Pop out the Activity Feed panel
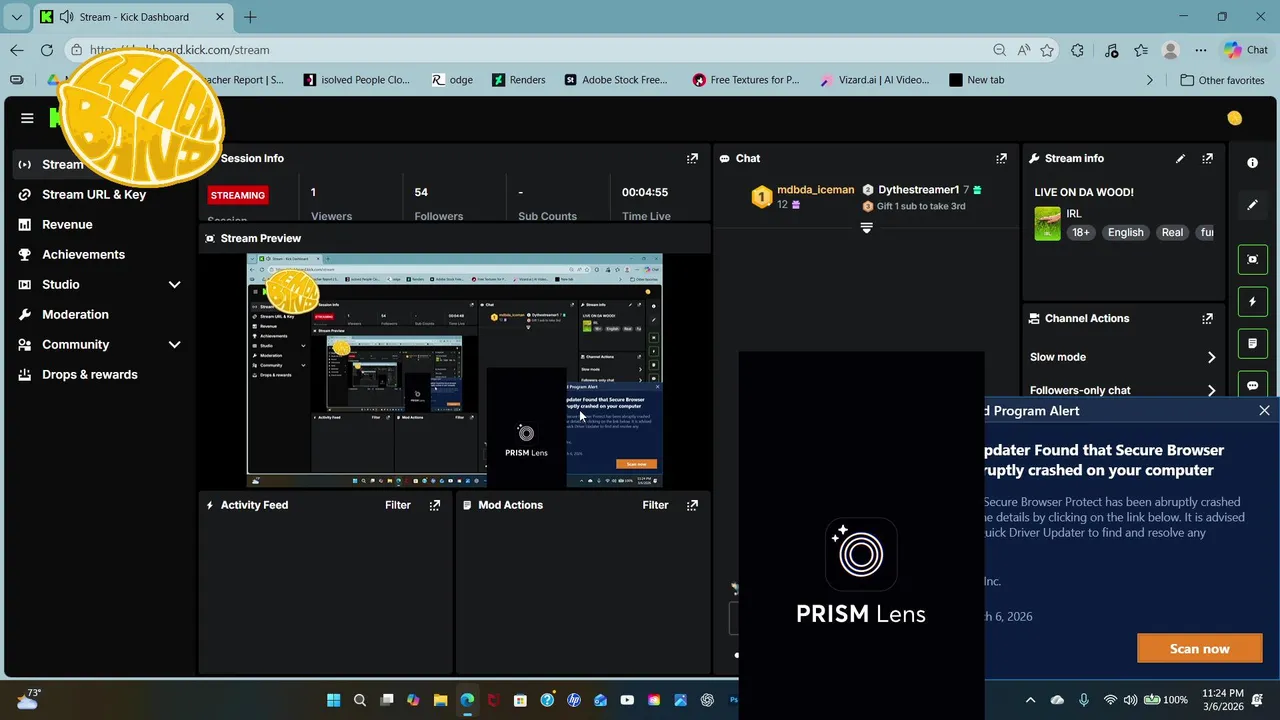This screenshot has height=720, width=1280. [x=434, y=505]
